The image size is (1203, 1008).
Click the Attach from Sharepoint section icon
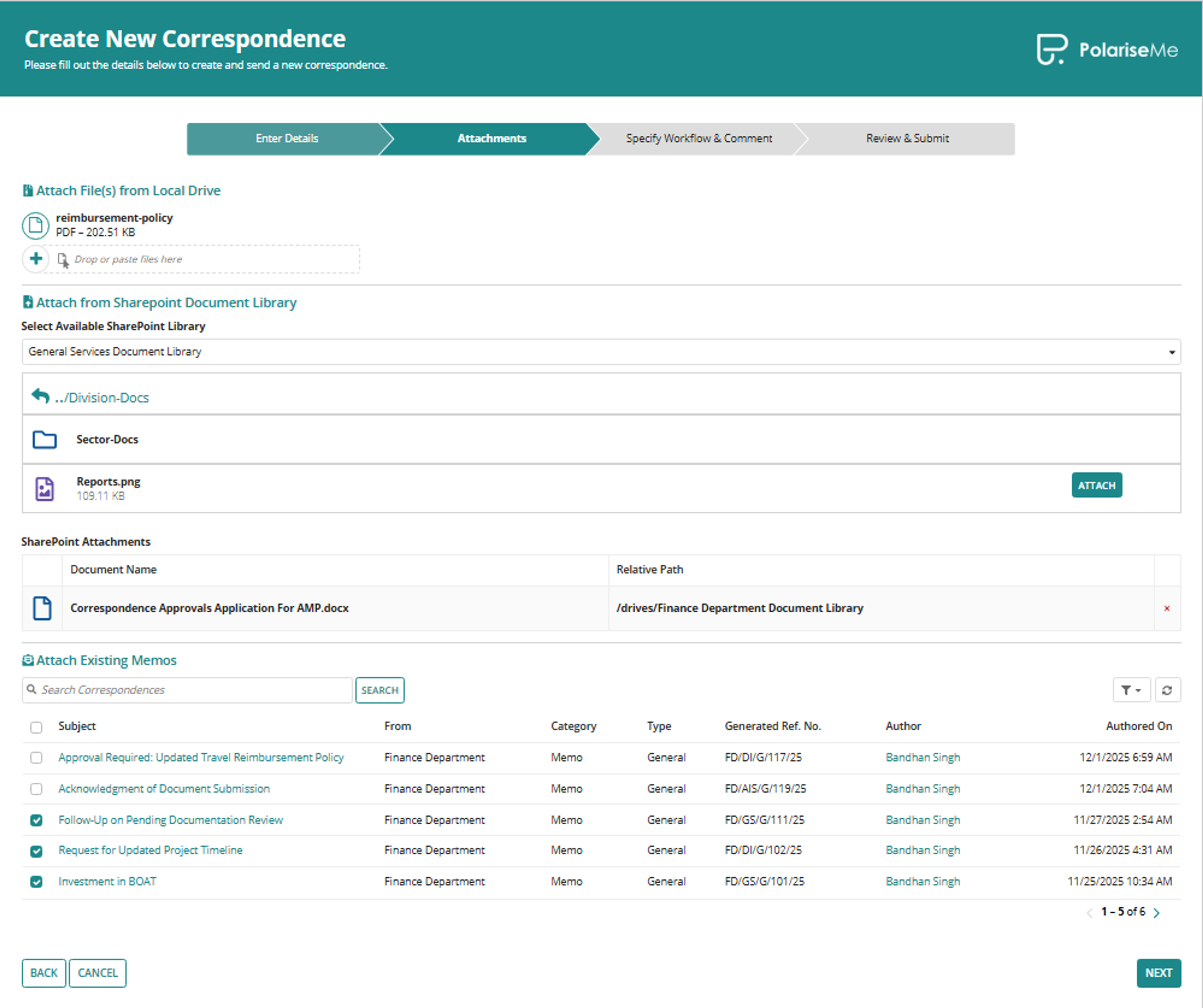(28, 302)
